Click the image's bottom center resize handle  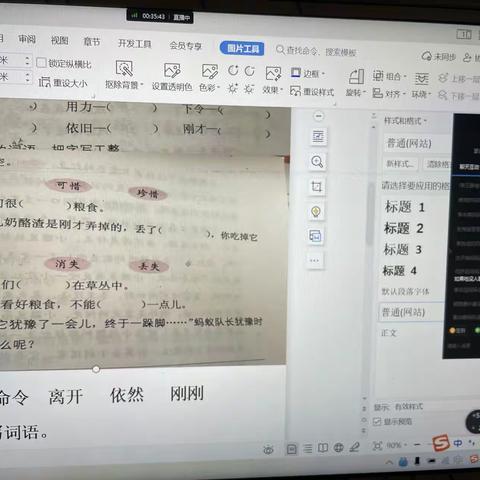click(96, 369)
